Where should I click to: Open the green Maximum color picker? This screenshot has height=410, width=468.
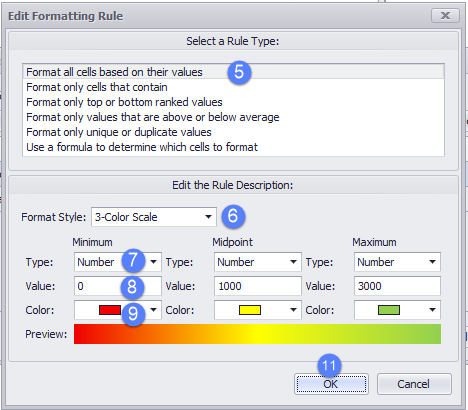click(397, 310)
